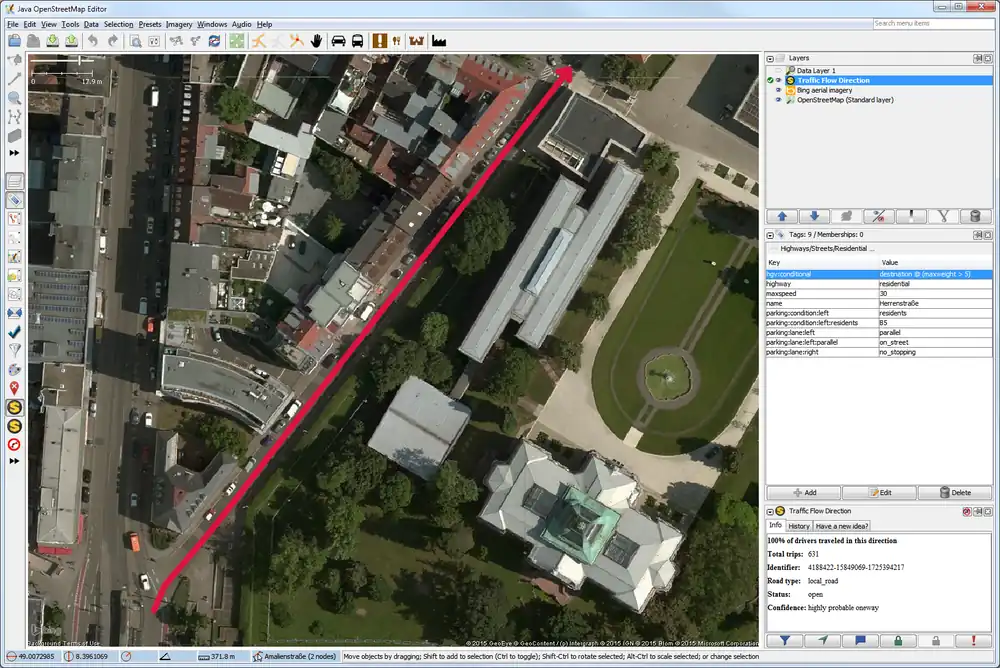
Task: Switch to the History tab
Action: 799,525
